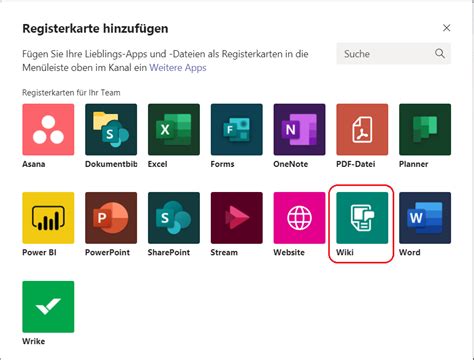
Task: Add the Wrike checkmark app
Action: 48,307
